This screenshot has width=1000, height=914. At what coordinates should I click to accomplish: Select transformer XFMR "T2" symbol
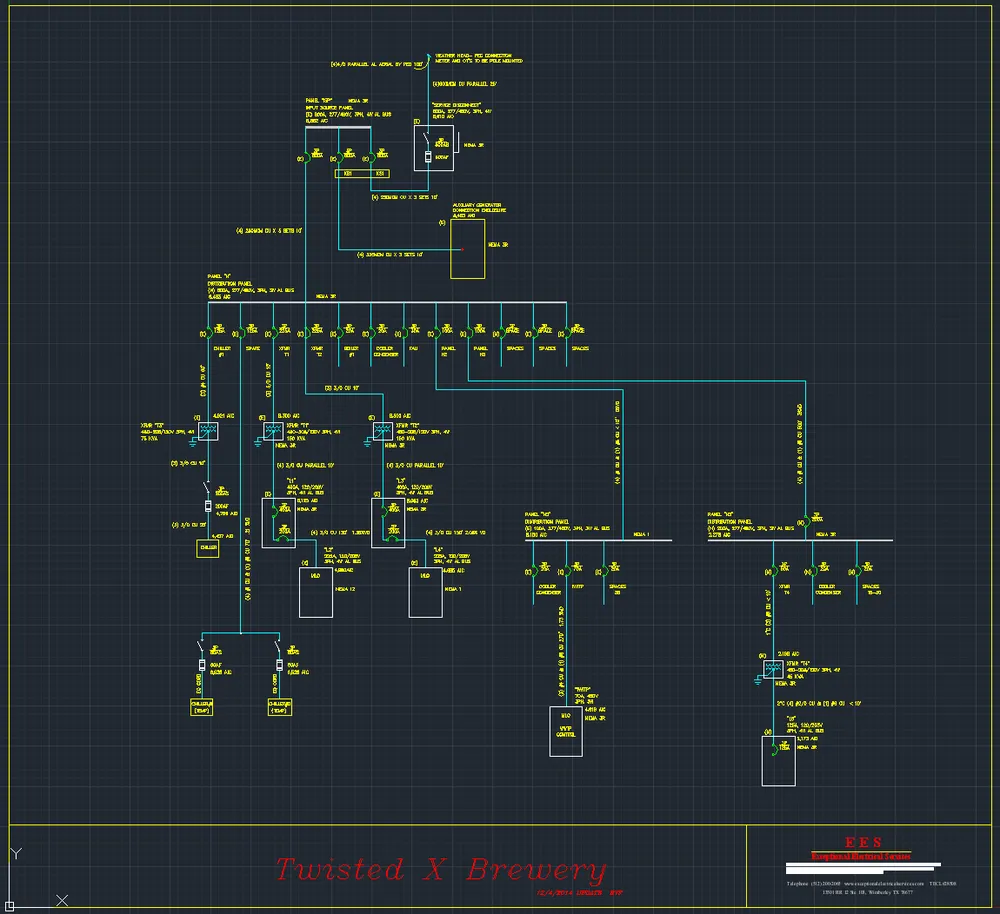point(383,431)
